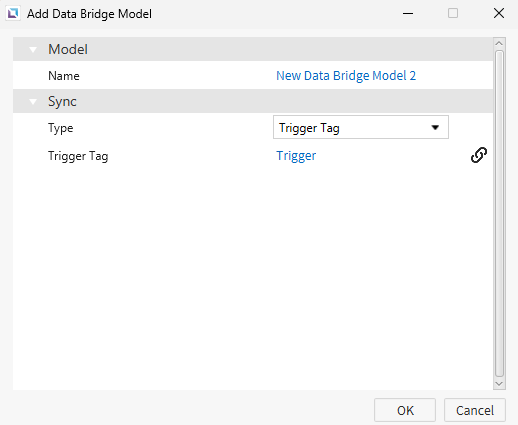
Task: Click the application logo in the title bar
Action: point(13,14)
